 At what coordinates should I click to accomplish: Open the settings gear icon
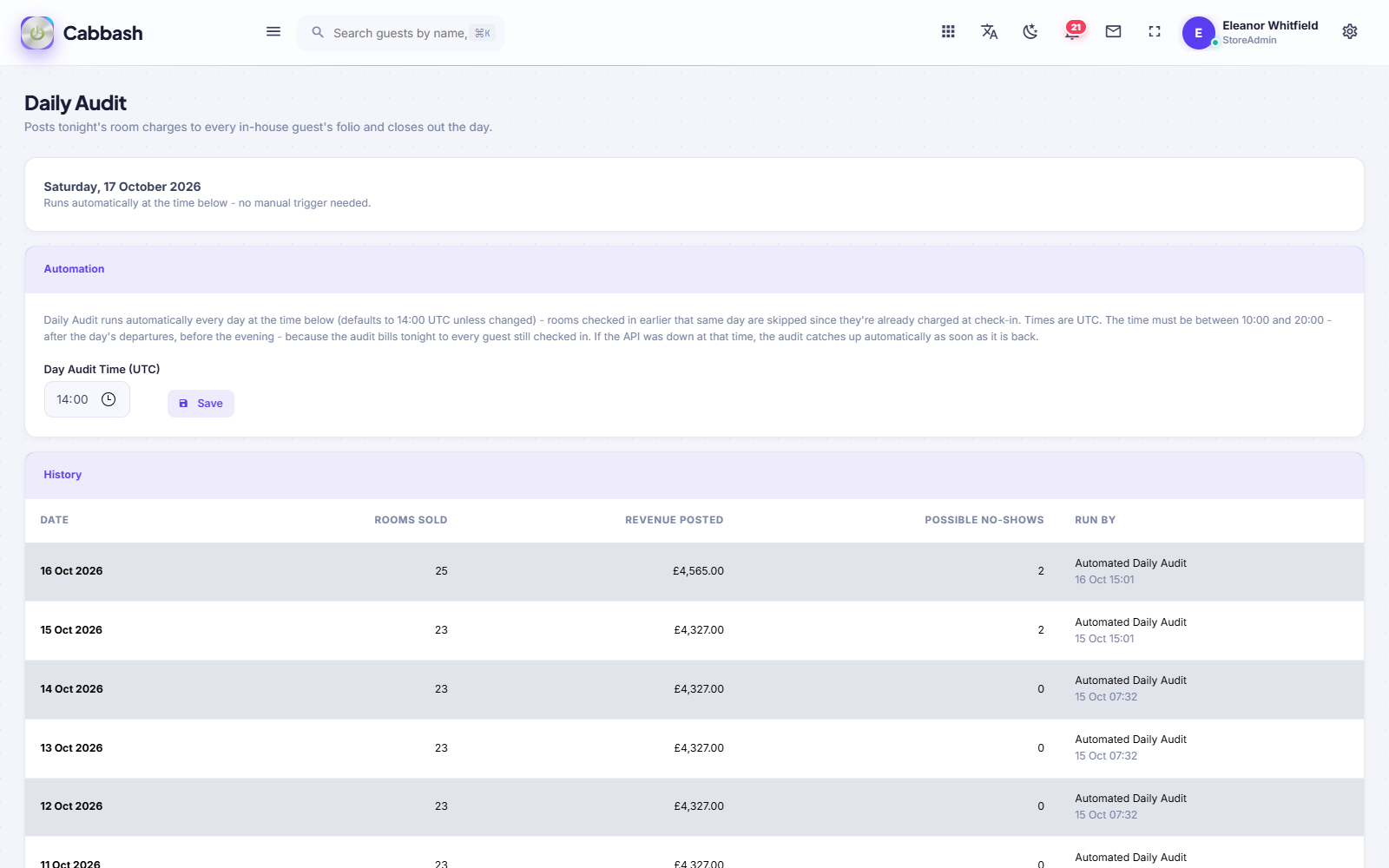click(x=1350, y=31)
